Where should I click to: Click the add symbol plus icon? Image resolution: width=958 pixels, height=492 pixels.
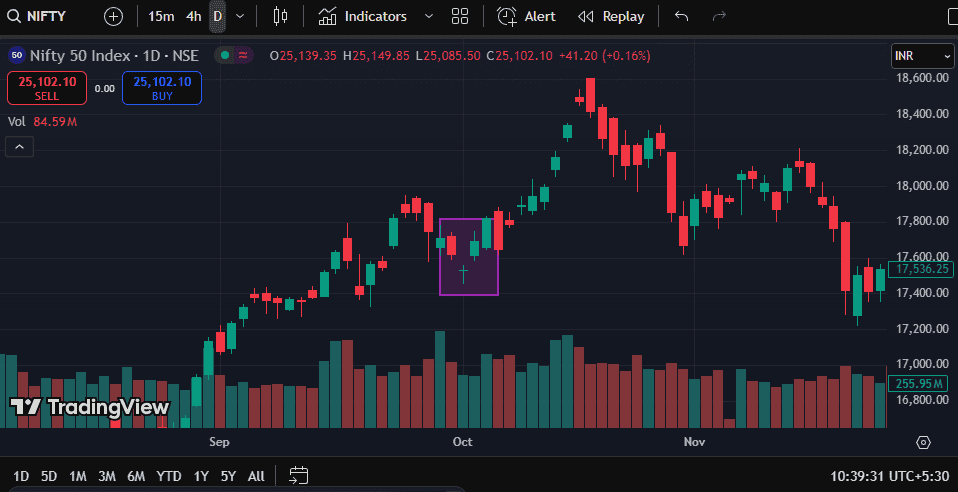coord(114,17)
